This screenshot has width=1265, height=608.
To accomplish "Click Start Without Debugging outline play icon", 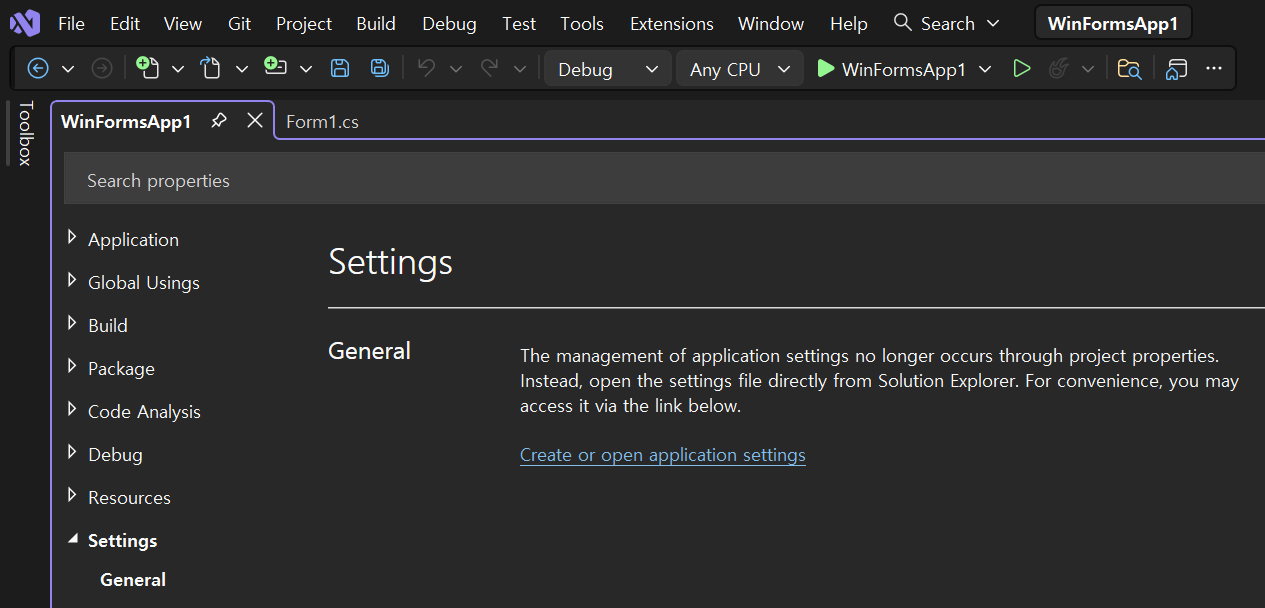I will [x=1021, y=69].
